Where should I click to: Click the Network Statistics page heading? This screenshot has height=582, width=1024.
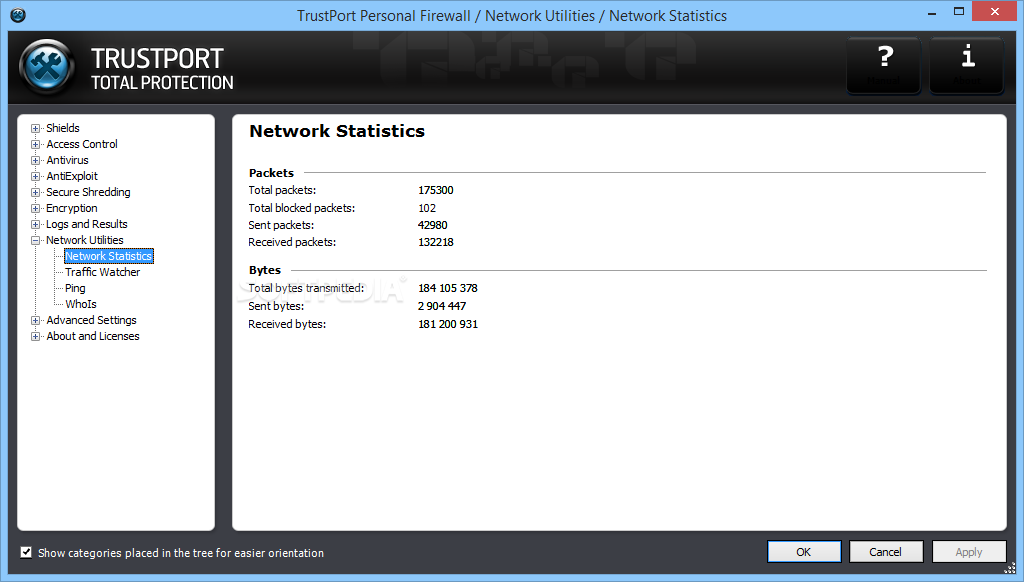(x=337, y=131)
